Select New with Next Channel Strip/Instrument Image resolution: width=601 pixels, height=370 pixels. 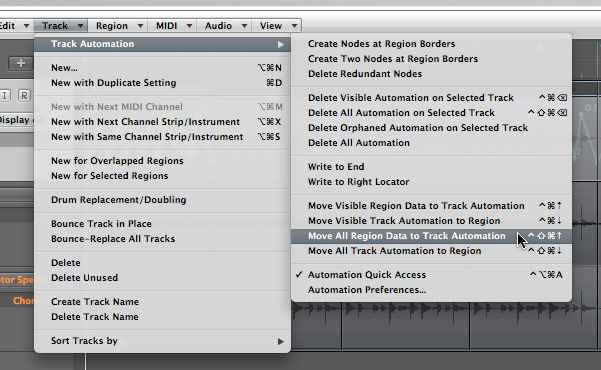(x=162, y=122)
